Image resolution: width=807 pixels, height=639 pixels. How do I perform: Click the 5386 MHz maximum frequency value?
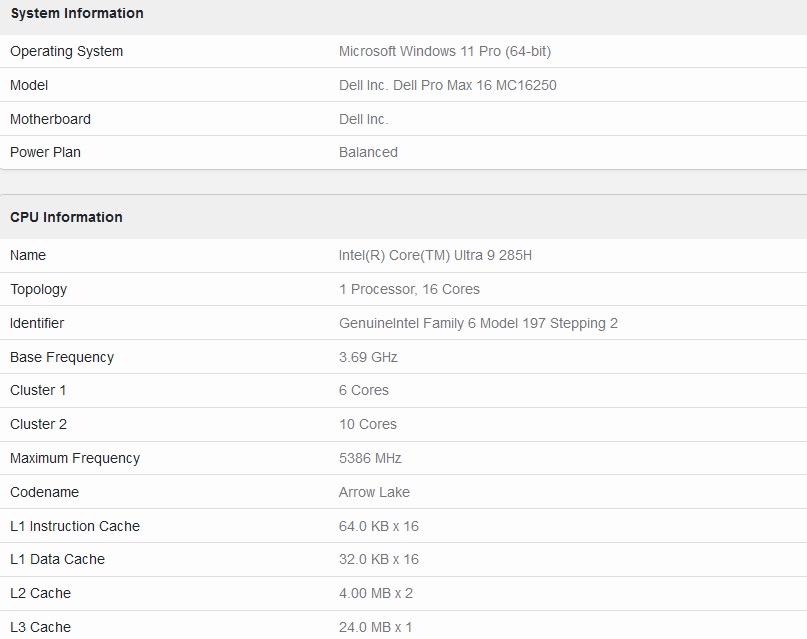[x=370, y=458]
